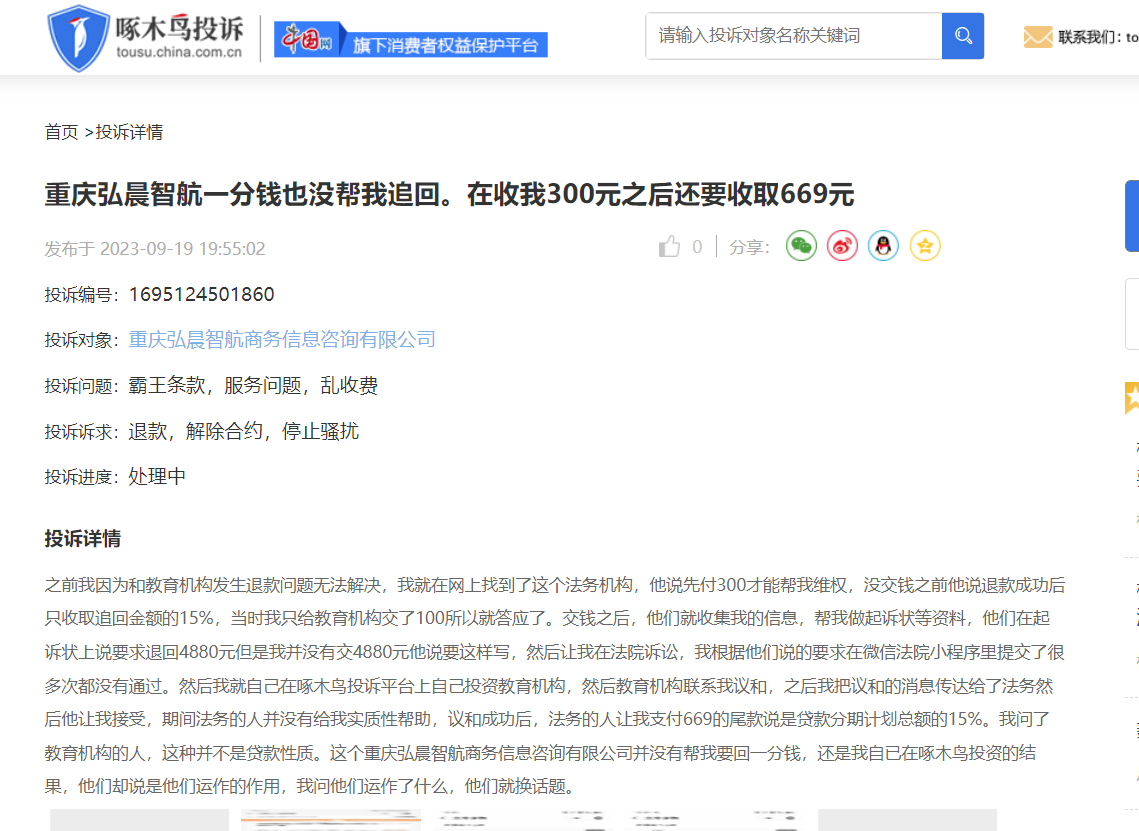Open the orange-striped document evidence thumbnail
Image resolution: width=1139 pixels, height=831 pixels.
click(x=331, y=820)
